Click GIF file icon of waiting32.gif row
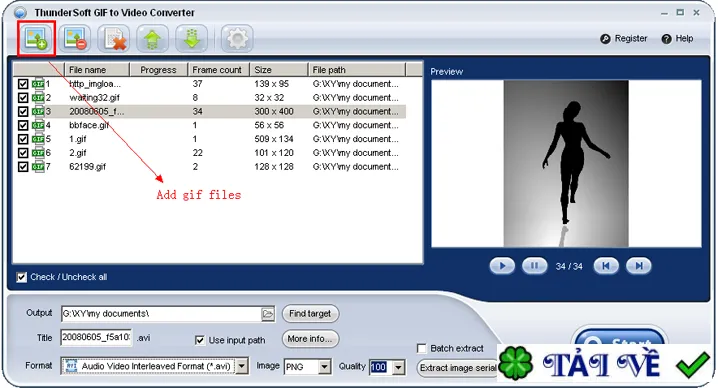Screen dimensions: 718x388 pos(38,98)
